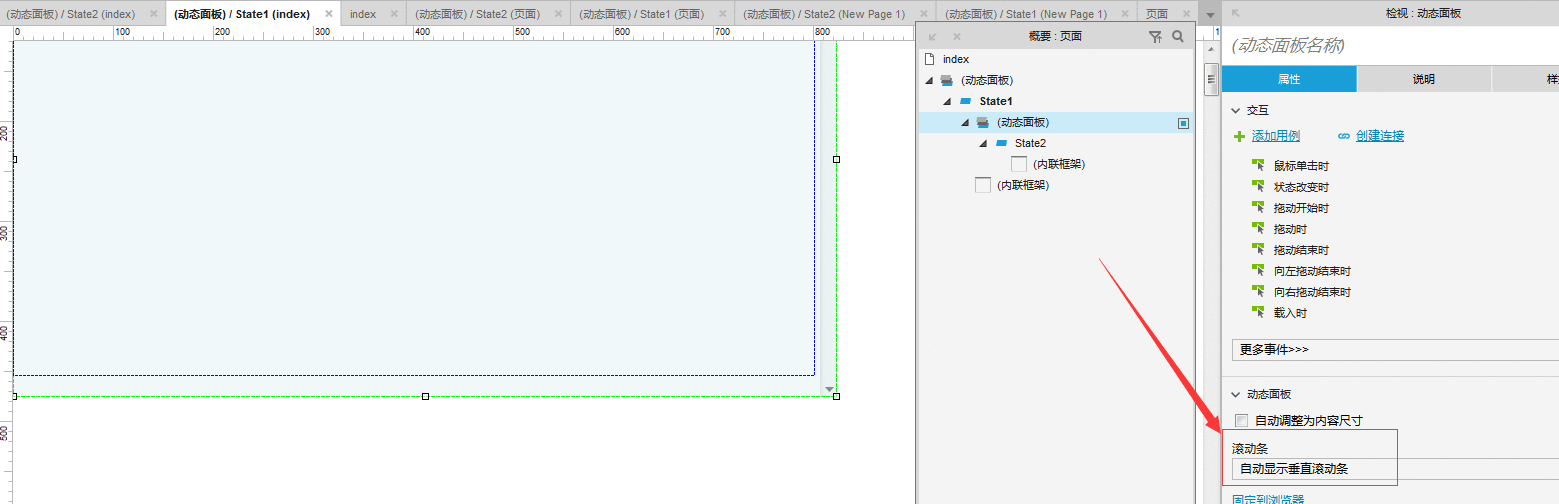
Task: Switch to the 说明 tab
Action: (x=1424, y=79)
